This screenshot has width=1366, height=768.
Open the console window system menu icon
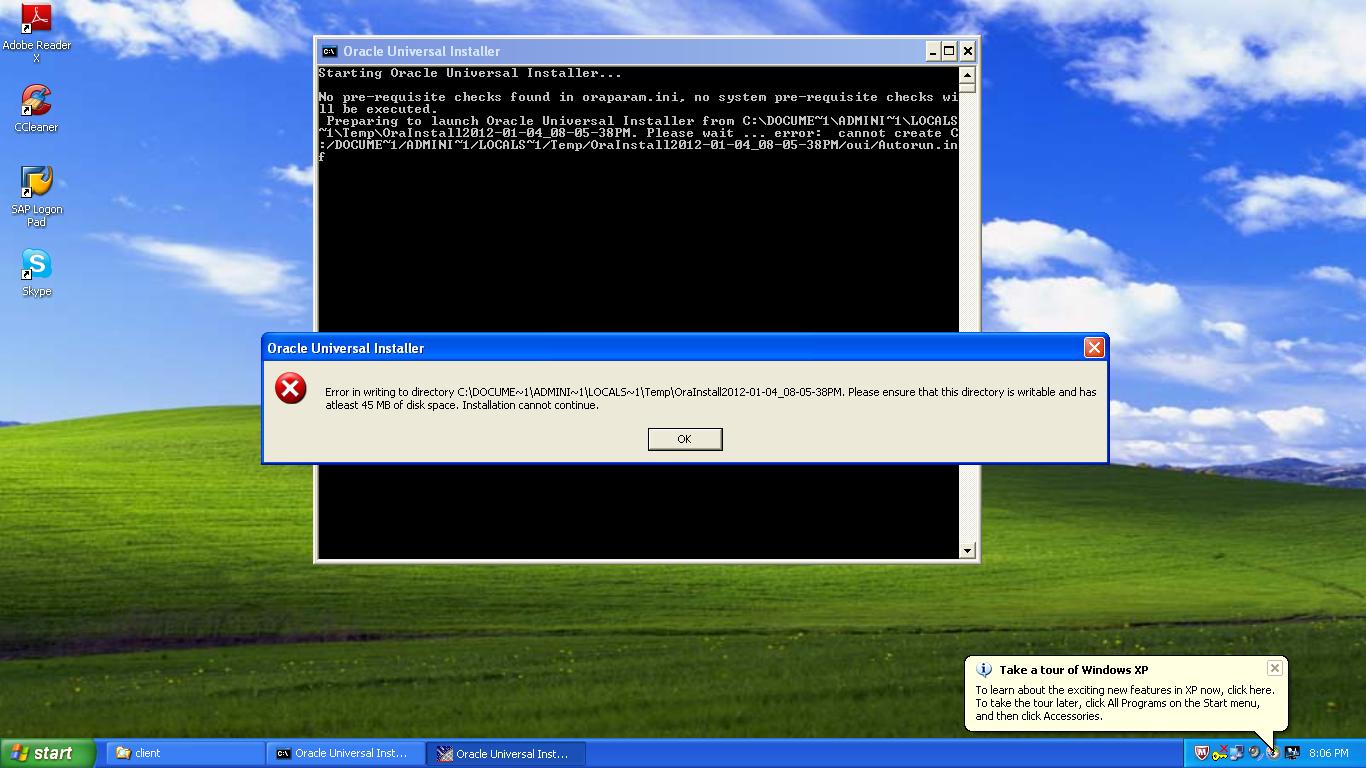point(329,51)
